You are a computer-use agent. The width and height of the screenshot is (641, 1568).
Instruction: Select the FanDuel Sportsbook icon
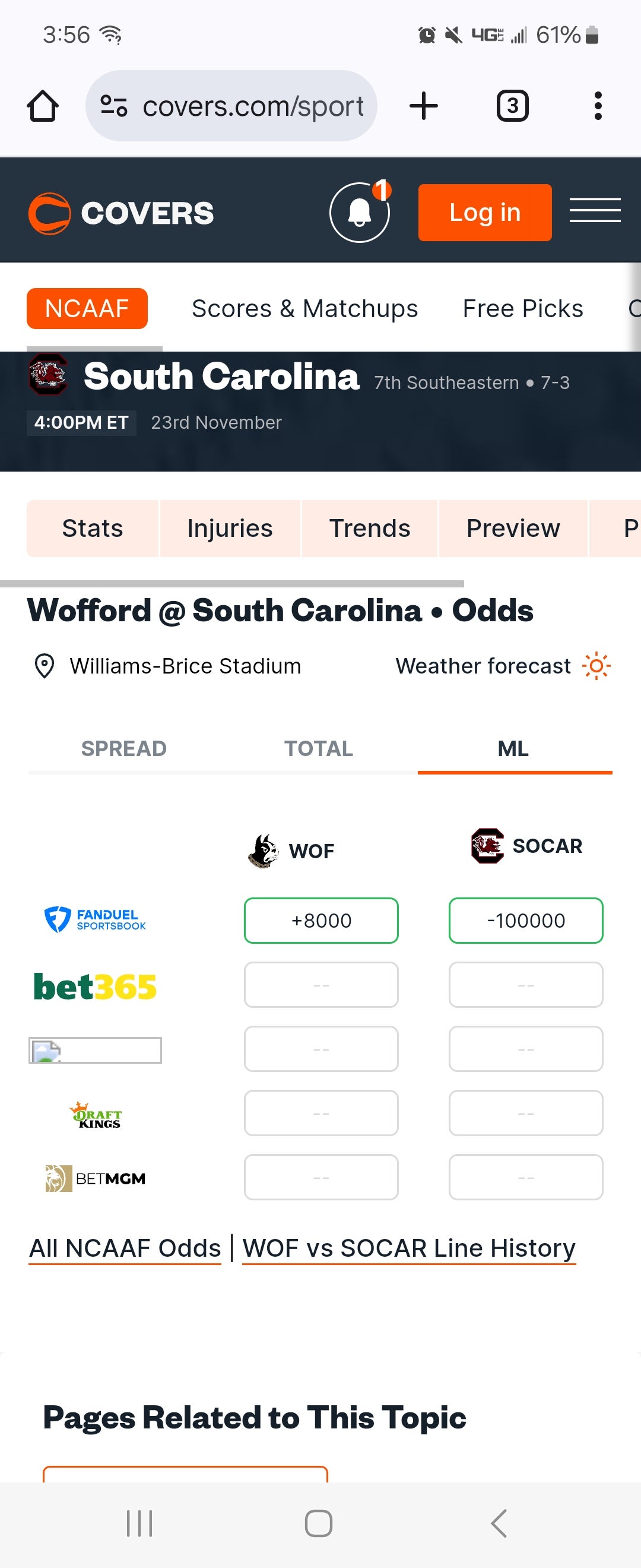click(x=94, y=919)
